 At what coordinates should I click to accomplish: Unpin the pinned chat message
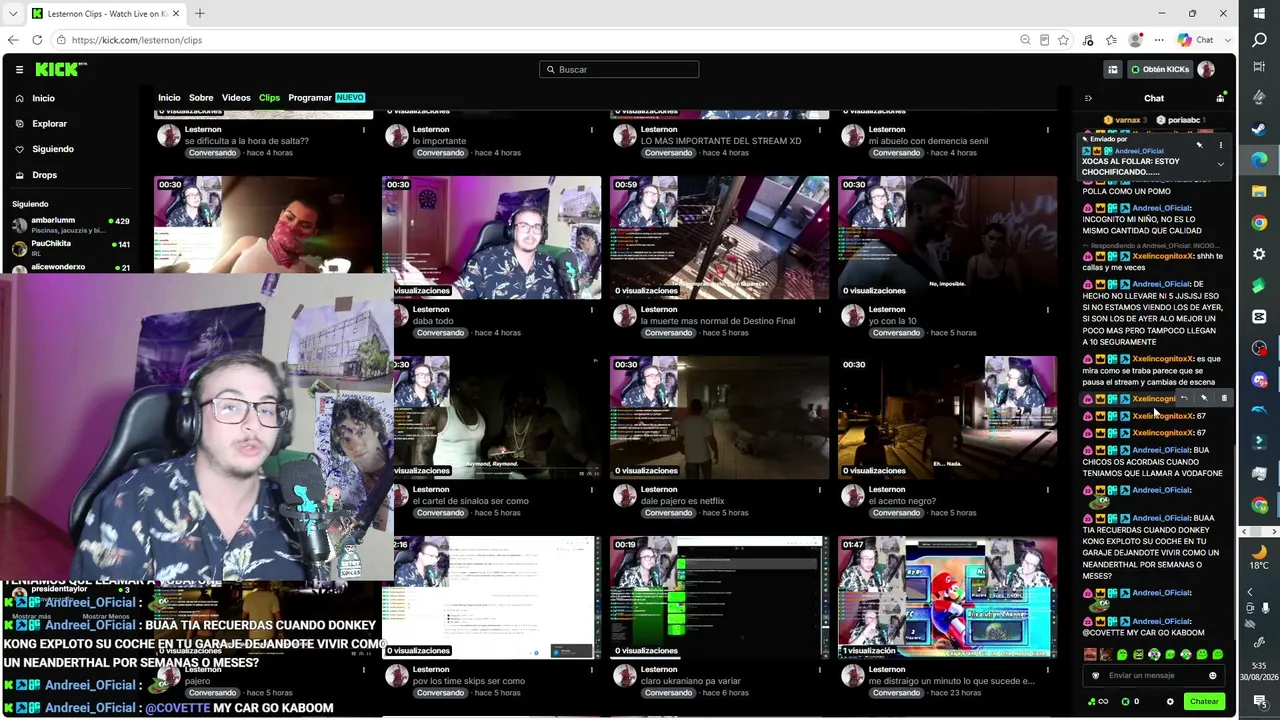pyautogui.click(x=1199, y=145)
